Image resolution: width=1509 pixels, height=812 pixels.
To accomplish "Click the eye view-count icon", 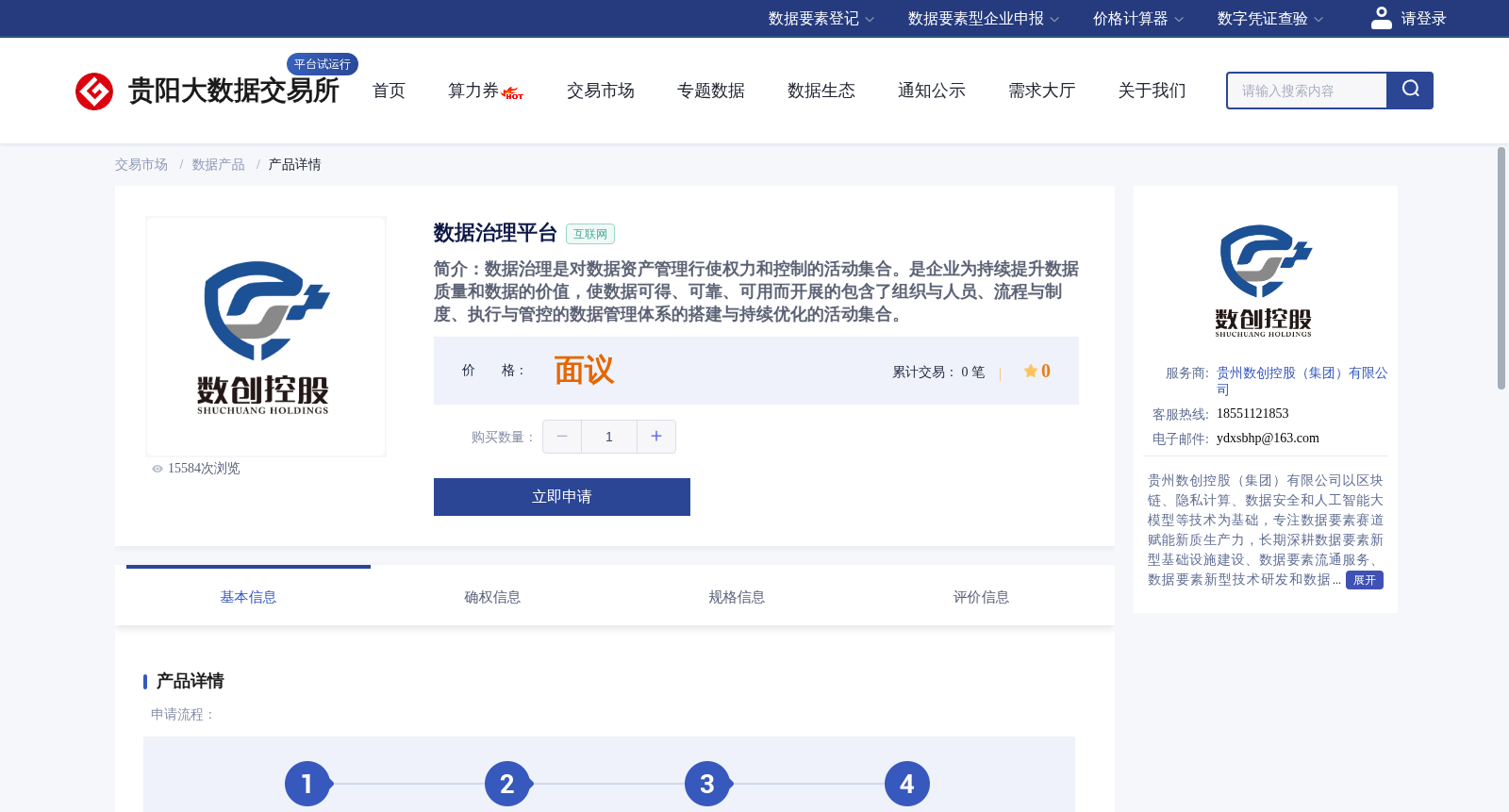I will tap(158, 469).
